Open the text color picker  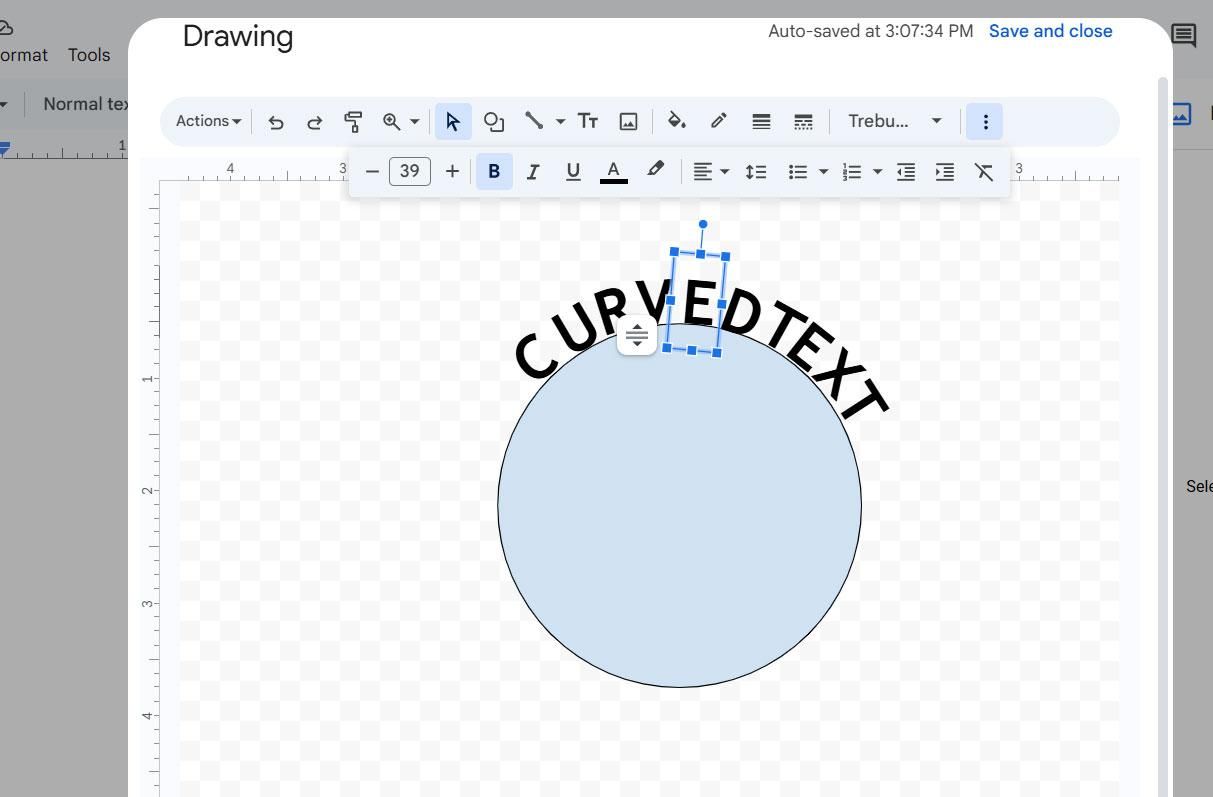coord(613,171)
